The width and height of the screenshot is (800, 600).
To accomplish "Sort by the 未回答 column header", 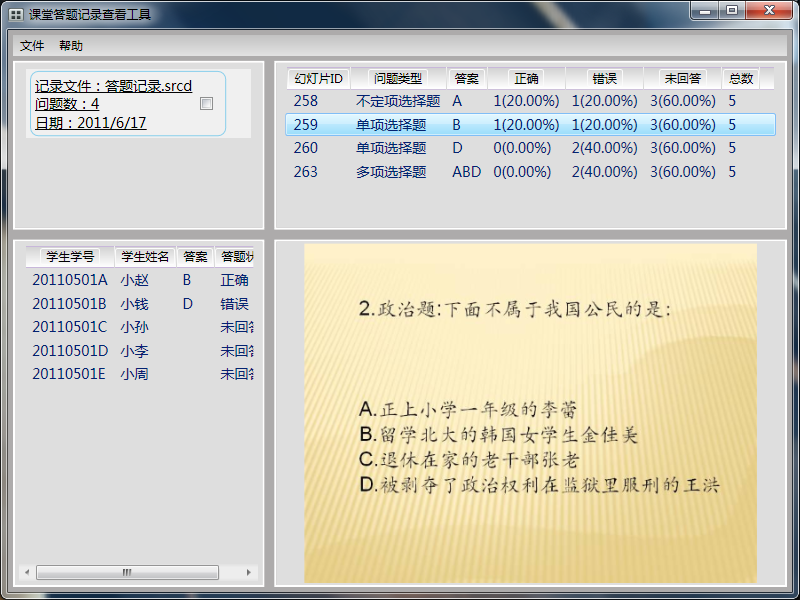I will 683,78.
